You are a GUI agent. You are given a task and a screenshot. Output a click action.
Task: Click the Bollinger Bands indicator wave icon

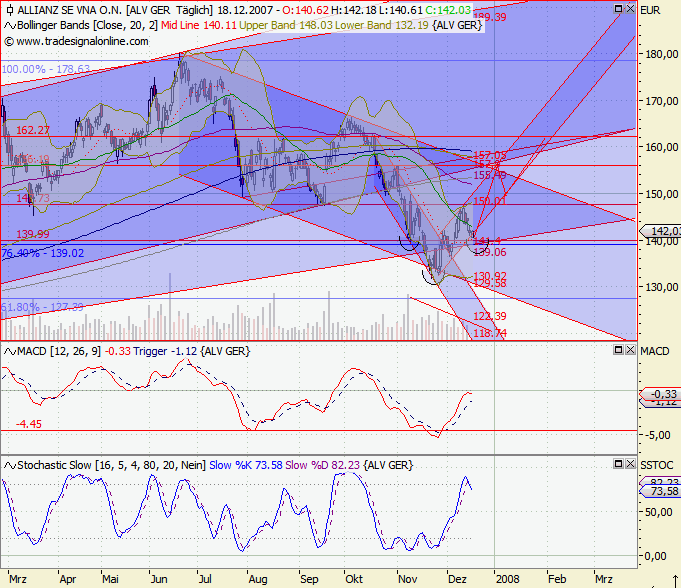pyautogui.click(x=9, y=25)
